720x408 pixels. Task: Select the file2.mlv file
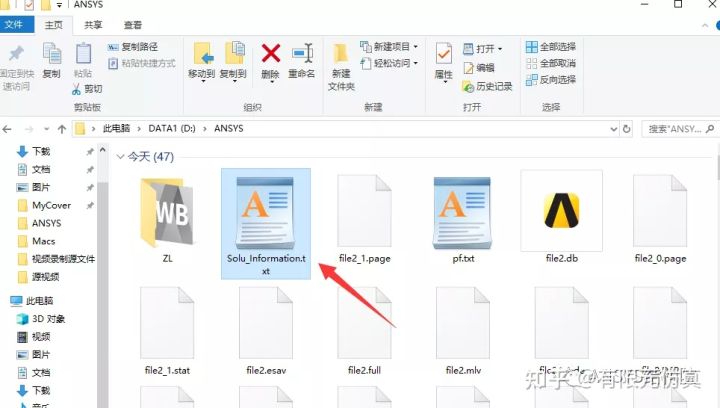pos(463,331)
